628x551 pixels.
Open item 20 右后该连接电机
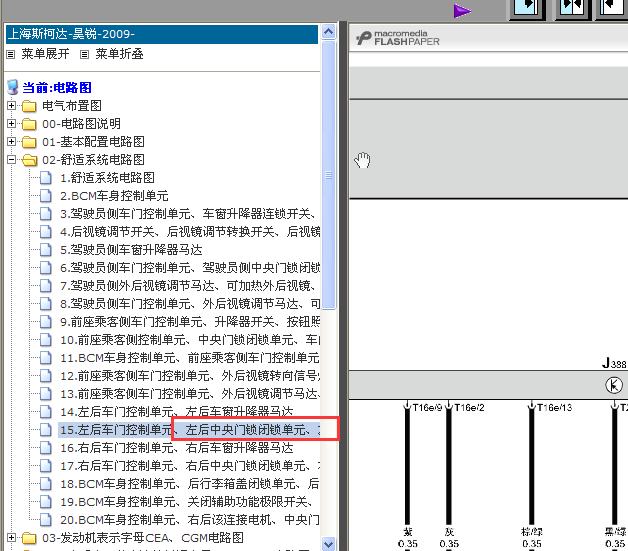(x=190, y=520)
